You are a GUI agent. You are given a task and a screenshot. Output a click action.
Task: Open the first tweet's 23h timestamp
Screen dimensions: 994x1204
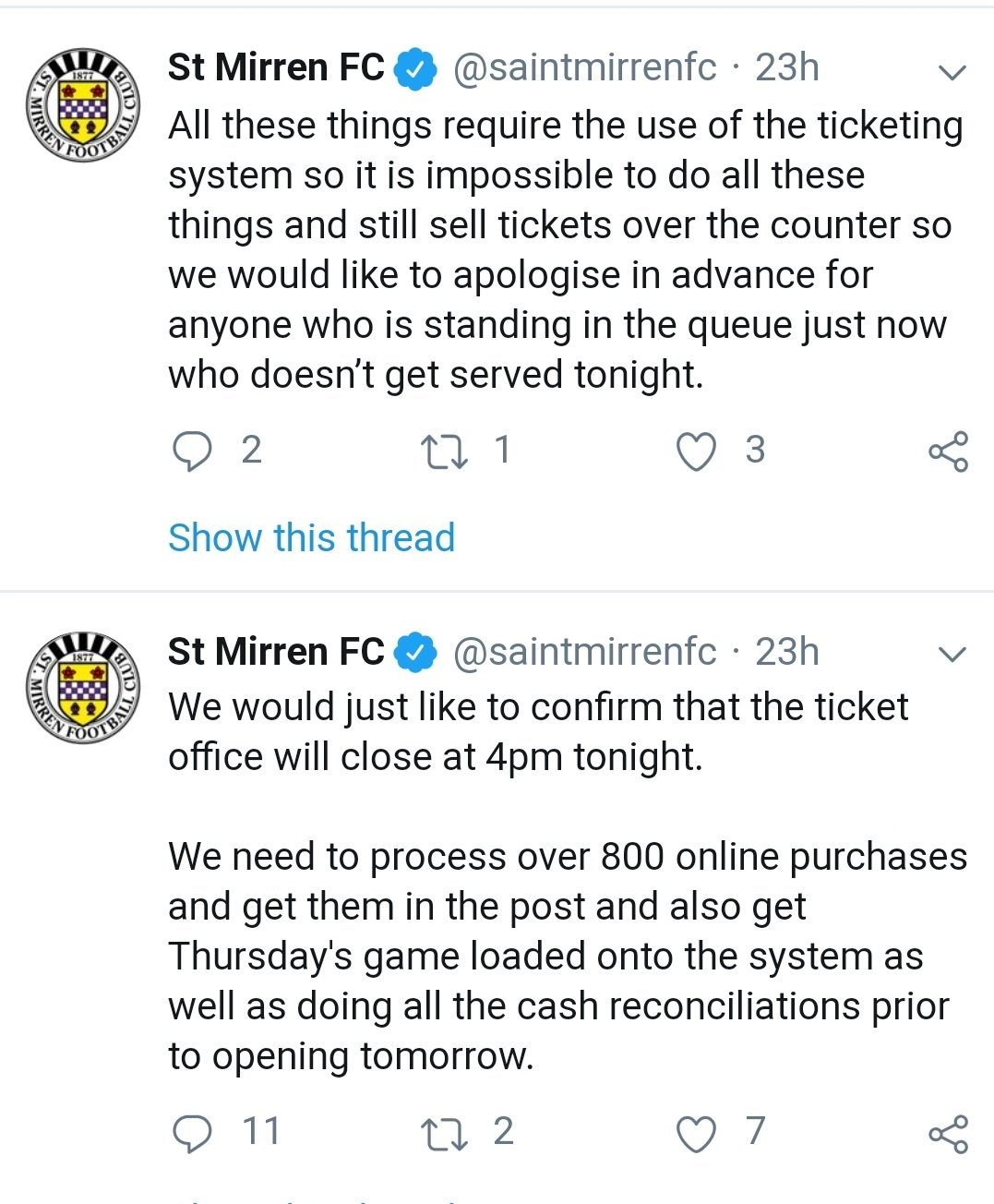pos(787,67)
